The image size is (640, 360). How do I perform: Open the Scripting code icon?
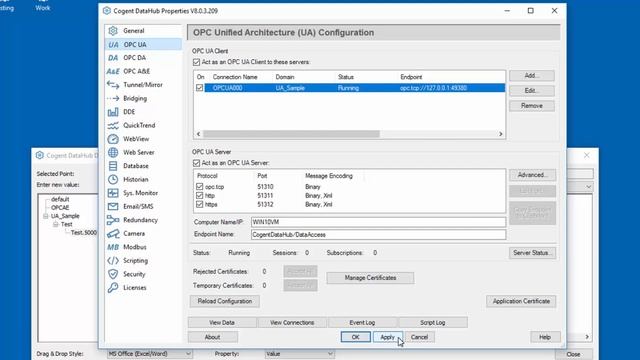pos(113,260)
